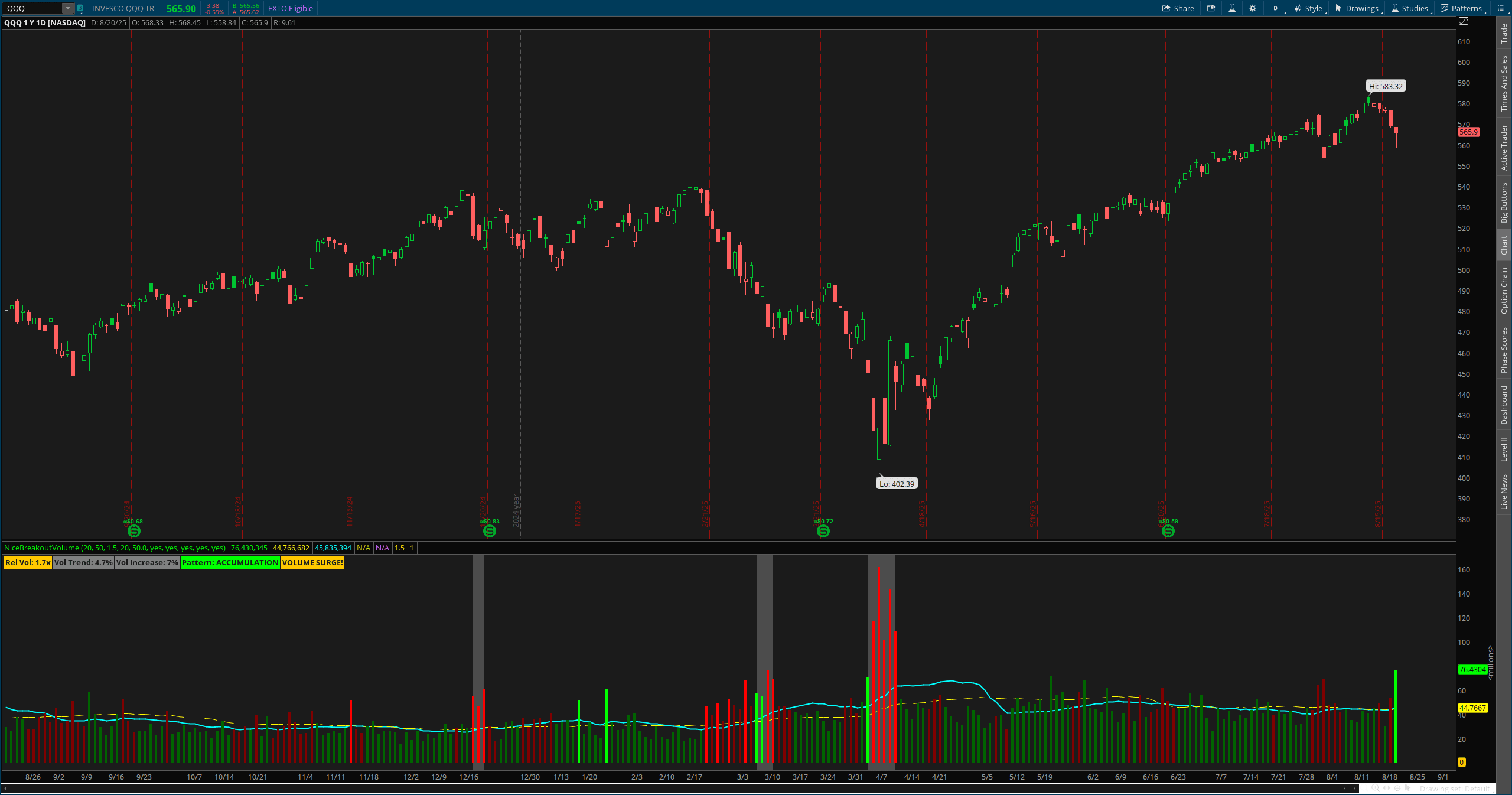Screen dimensions: 1512x795
Task: Open the Studies beaker icon
Action: click(x=1394, y=8)
